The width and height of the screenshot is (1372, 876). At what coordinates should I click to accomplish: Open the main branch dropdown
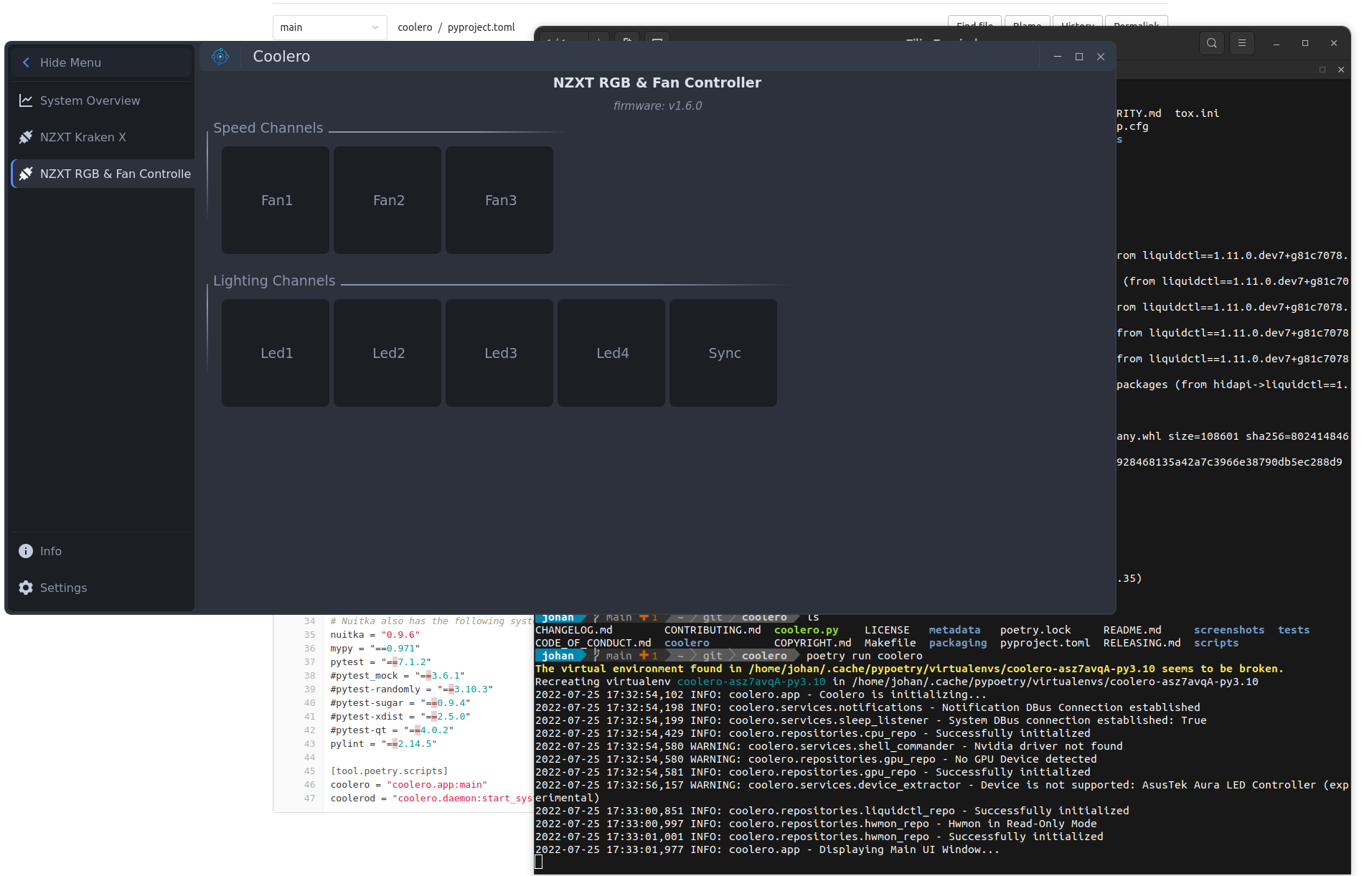[x=329, y=27]
